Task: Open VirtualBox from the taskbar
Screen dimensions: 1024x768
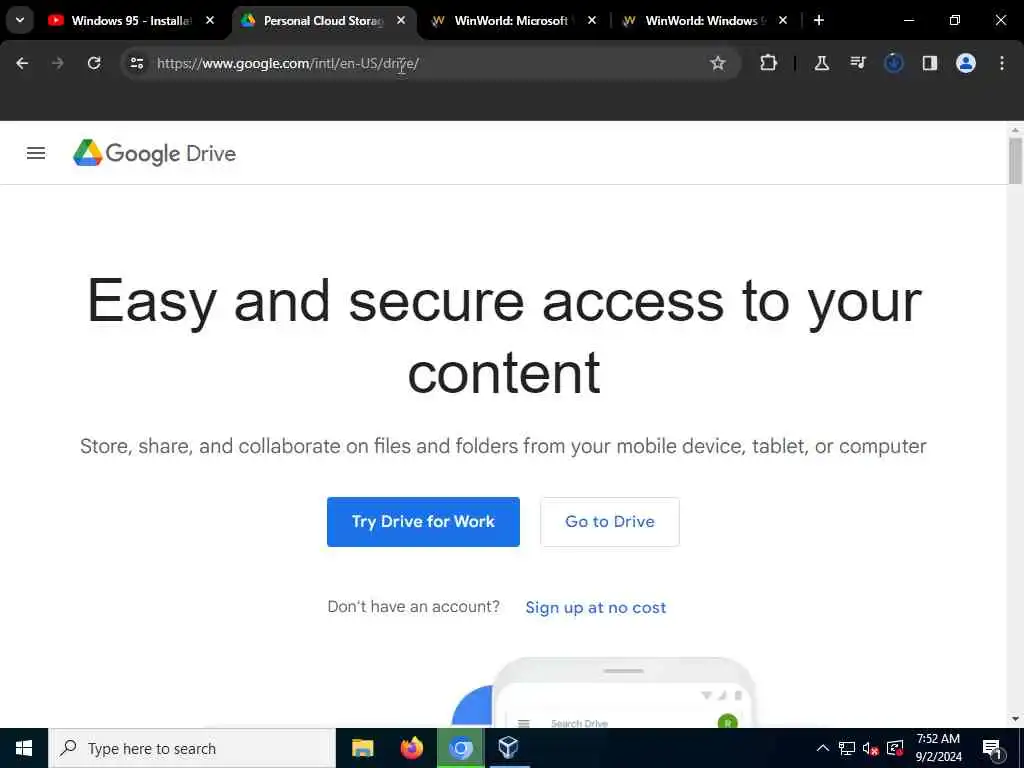Action: coord(509,748)
